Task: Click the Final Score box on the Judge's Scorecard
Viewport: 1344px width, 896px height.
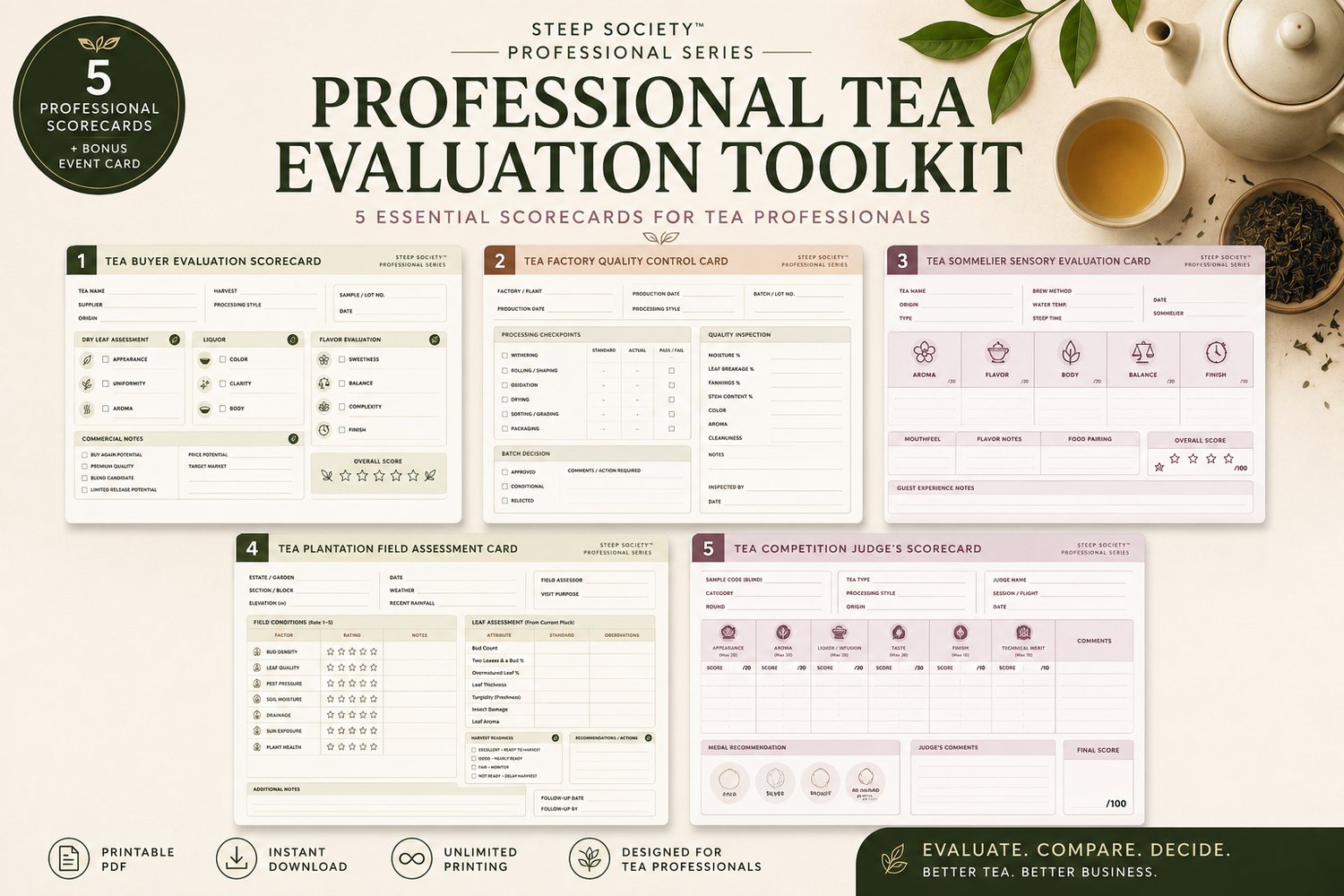Action: point(1098,777)
